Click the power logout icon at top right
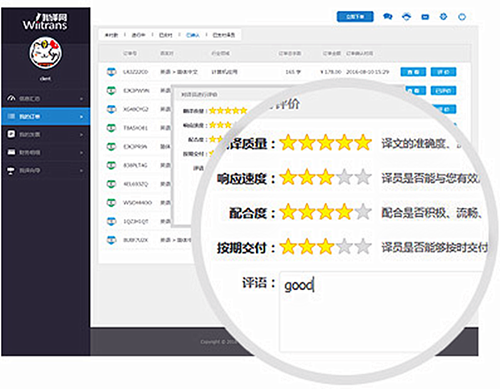The width and height of the screenshot is (500, 389). (x=462, y=17)
